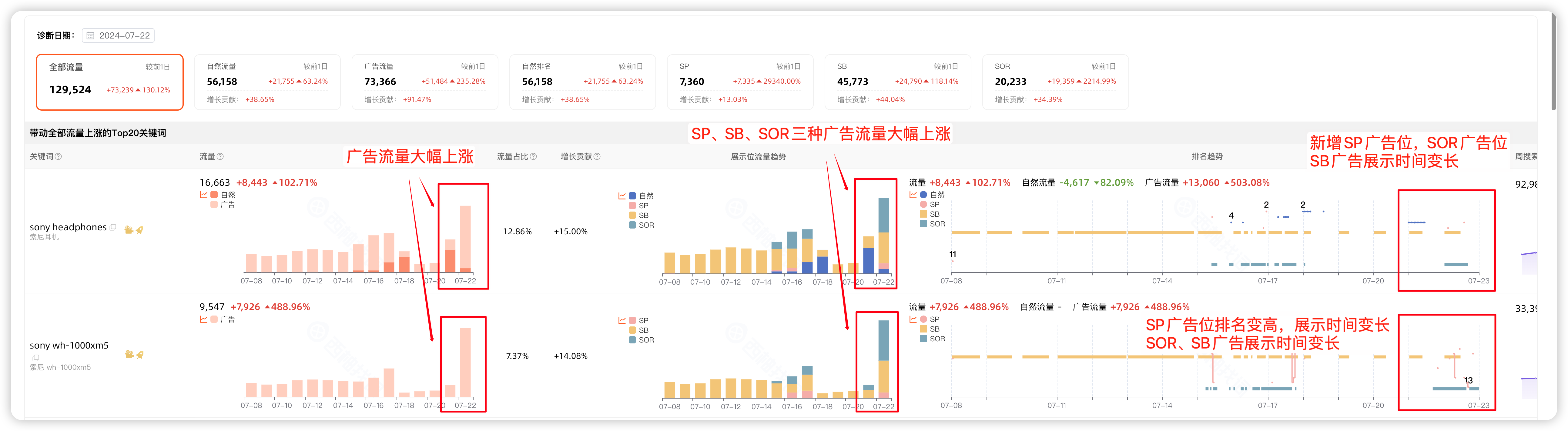Click traffic share value 12.86%
The image size is (1568, 431).
518,231
